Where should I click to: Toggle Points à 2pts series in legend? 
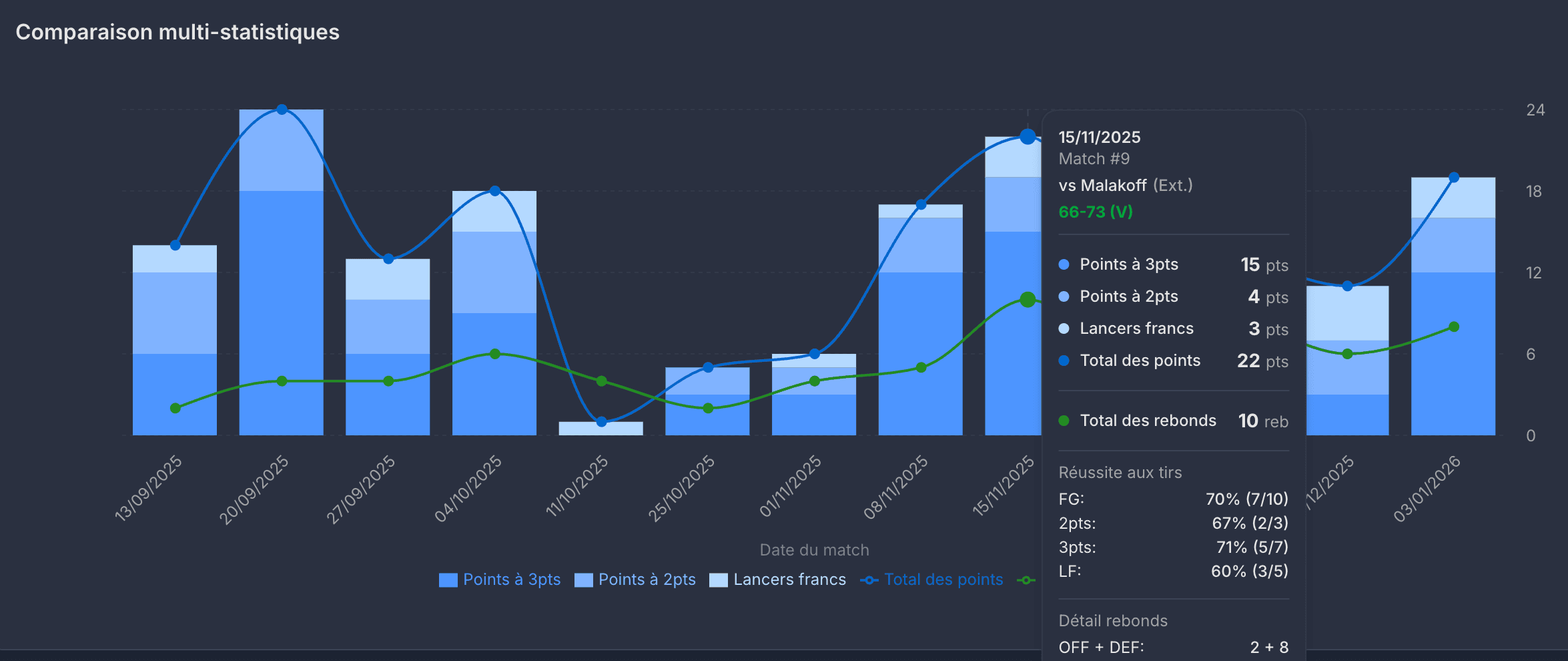click(x=635, y=580)
